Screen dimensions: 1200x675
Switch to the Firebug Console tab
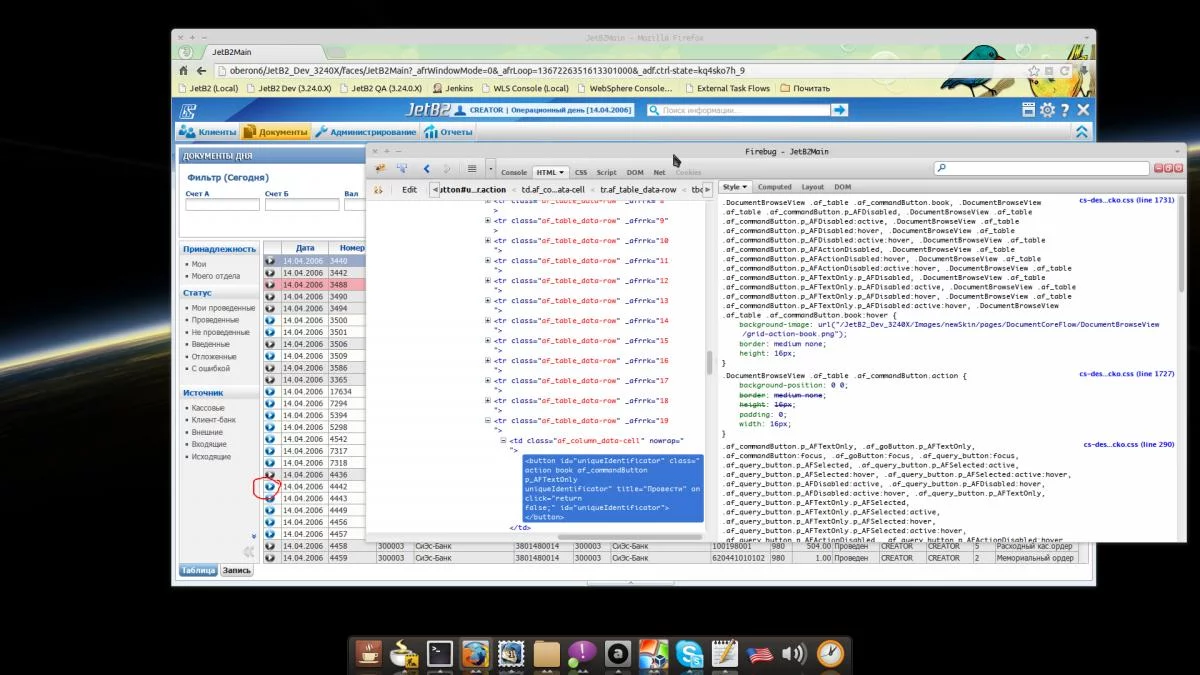[x=513, y=172]
